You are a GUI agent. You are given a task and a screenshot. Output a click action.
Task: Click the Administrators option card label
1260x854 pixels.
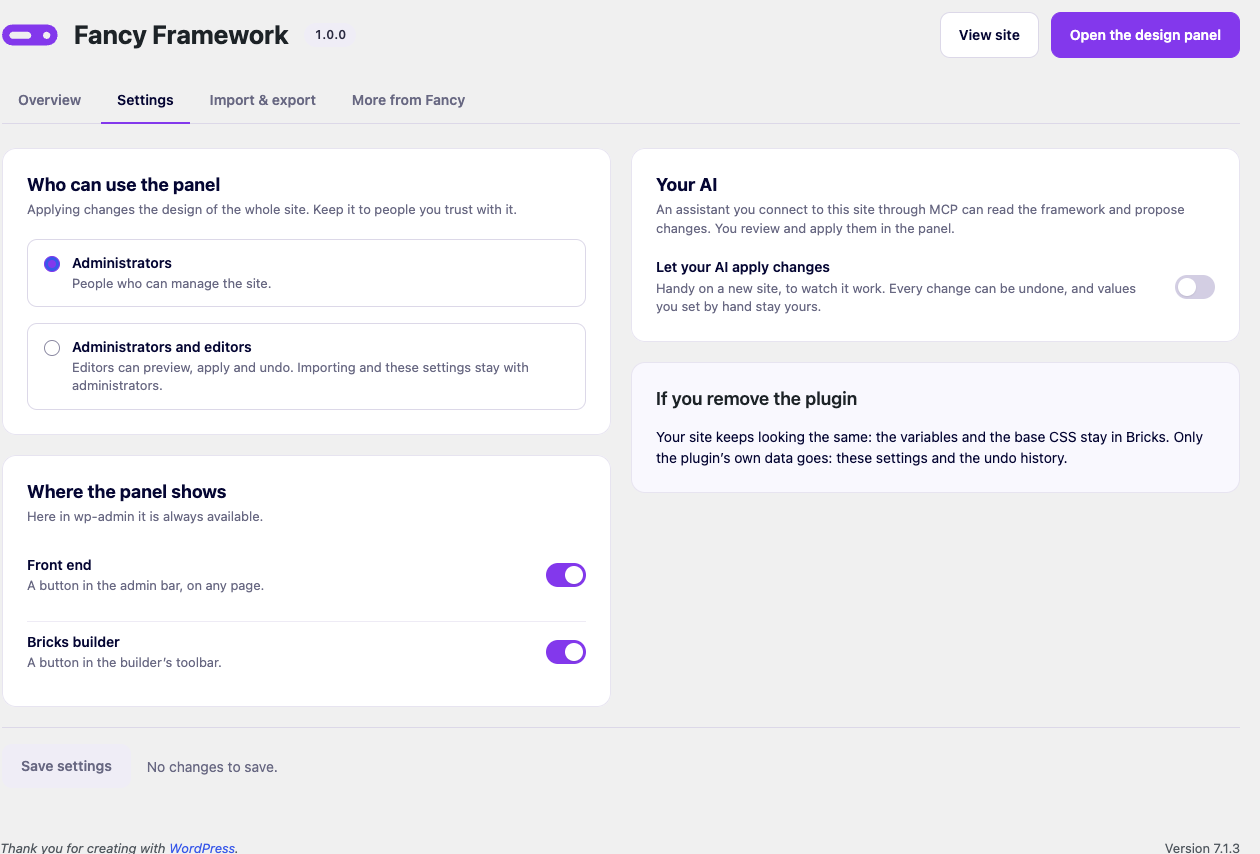(x=122, y=263)
